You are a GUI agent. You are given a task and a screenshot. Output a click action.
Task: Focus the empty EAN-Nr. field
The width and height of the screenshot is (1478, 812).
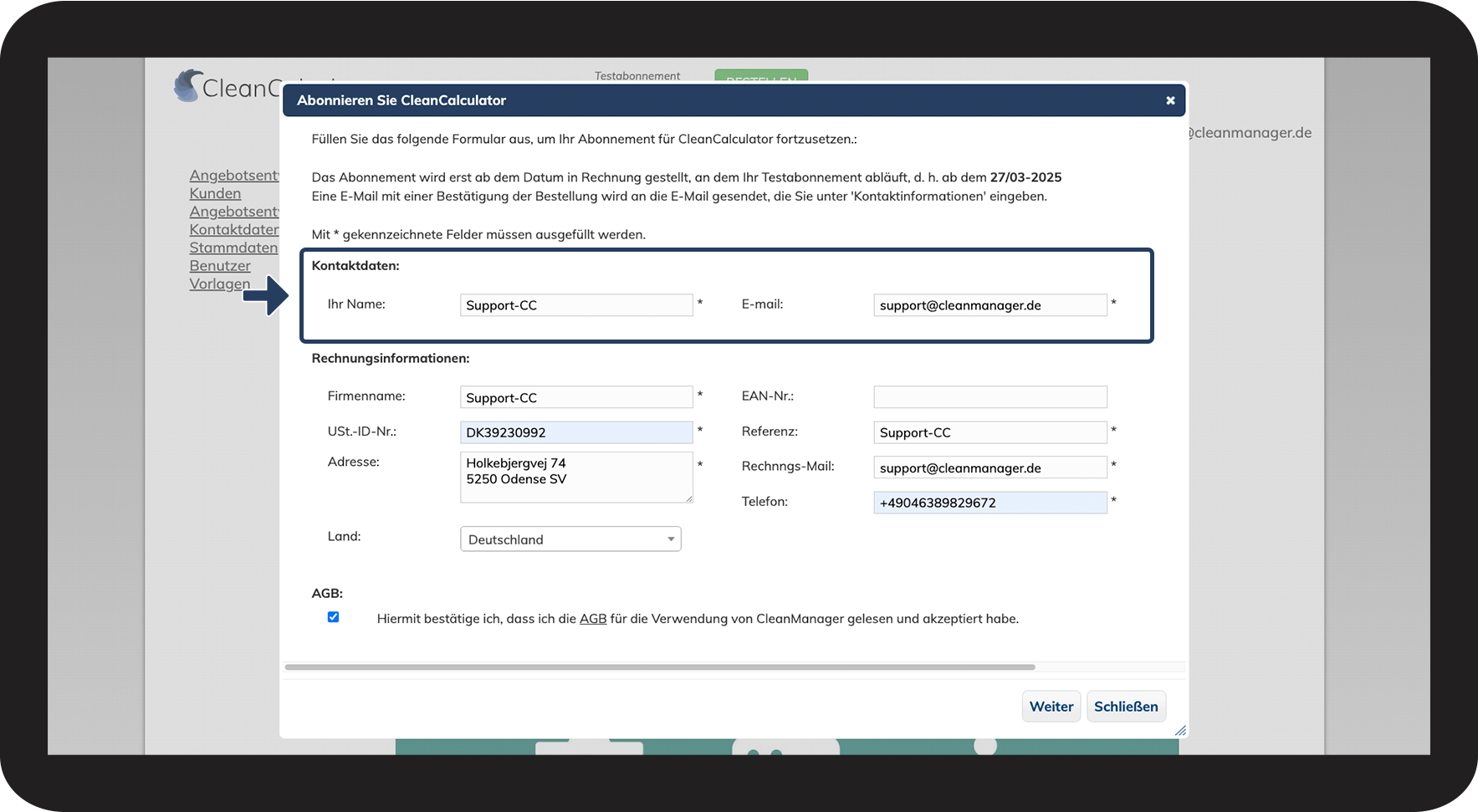[x=990, y=396]
